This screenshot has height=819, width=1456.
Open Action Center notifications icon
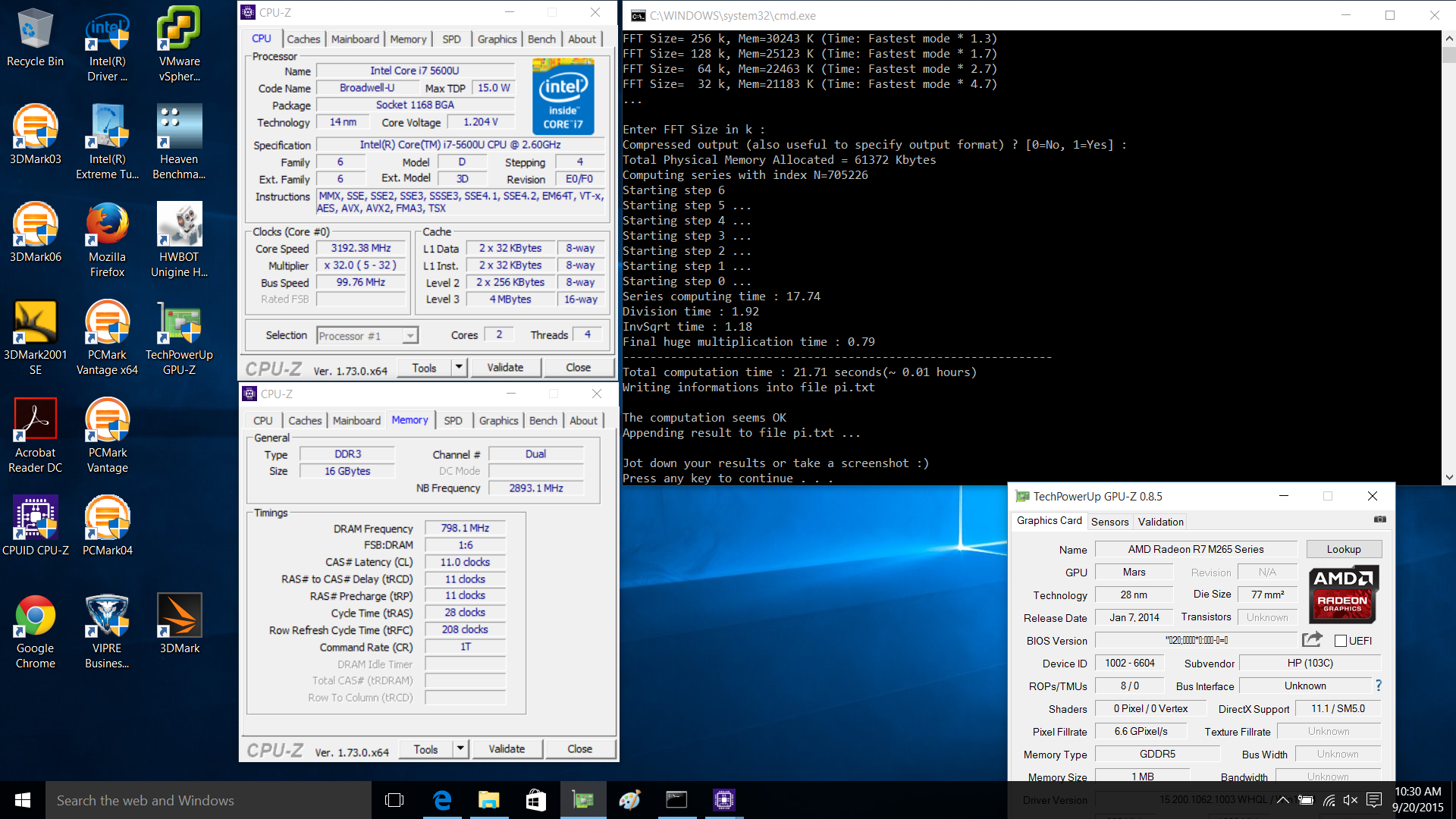pyautogui.click(x=1374, y=800)
